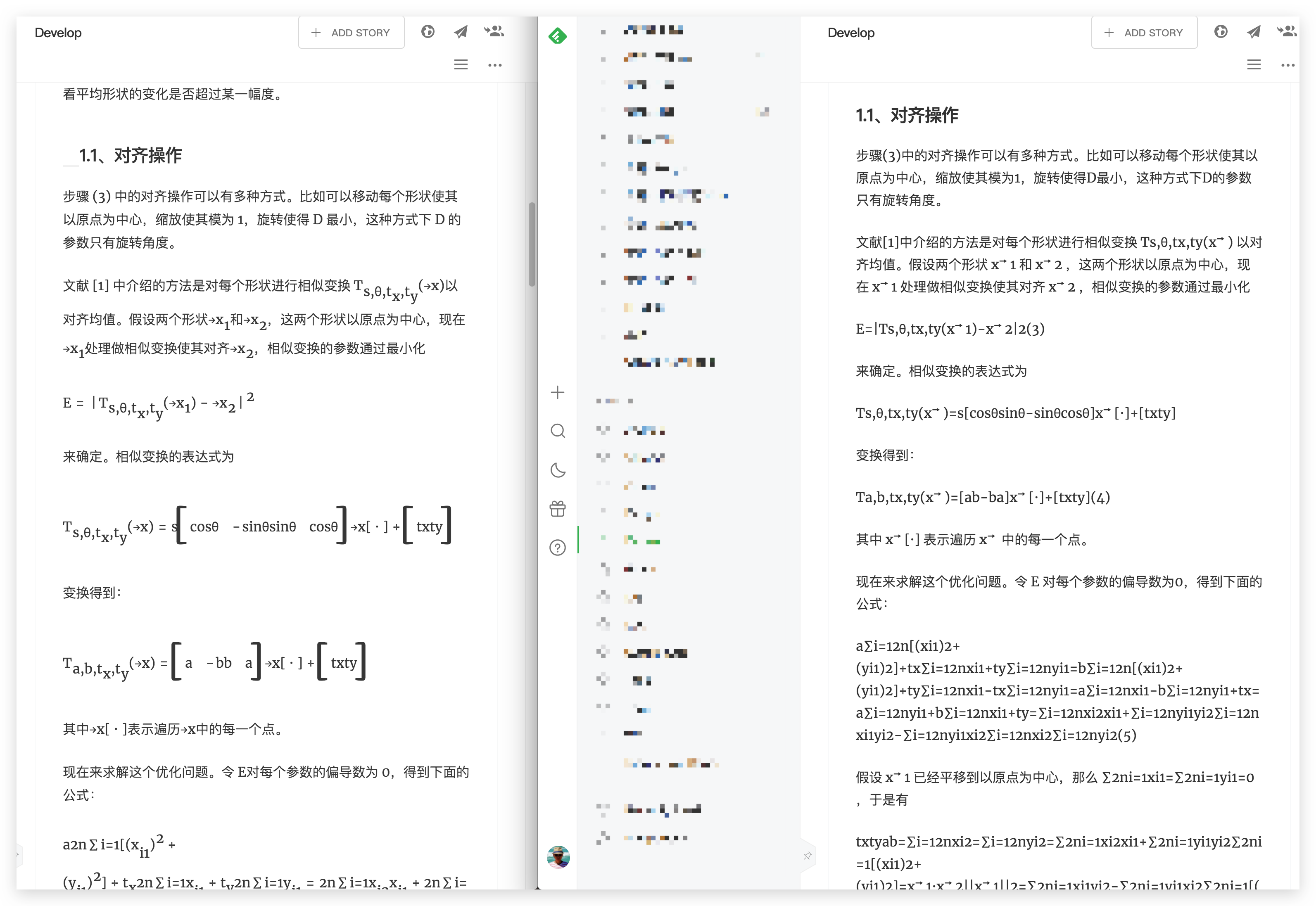Toggle dark mode with the moon icon
This screenshot has width=1316, height=906.
click(558, 470)
